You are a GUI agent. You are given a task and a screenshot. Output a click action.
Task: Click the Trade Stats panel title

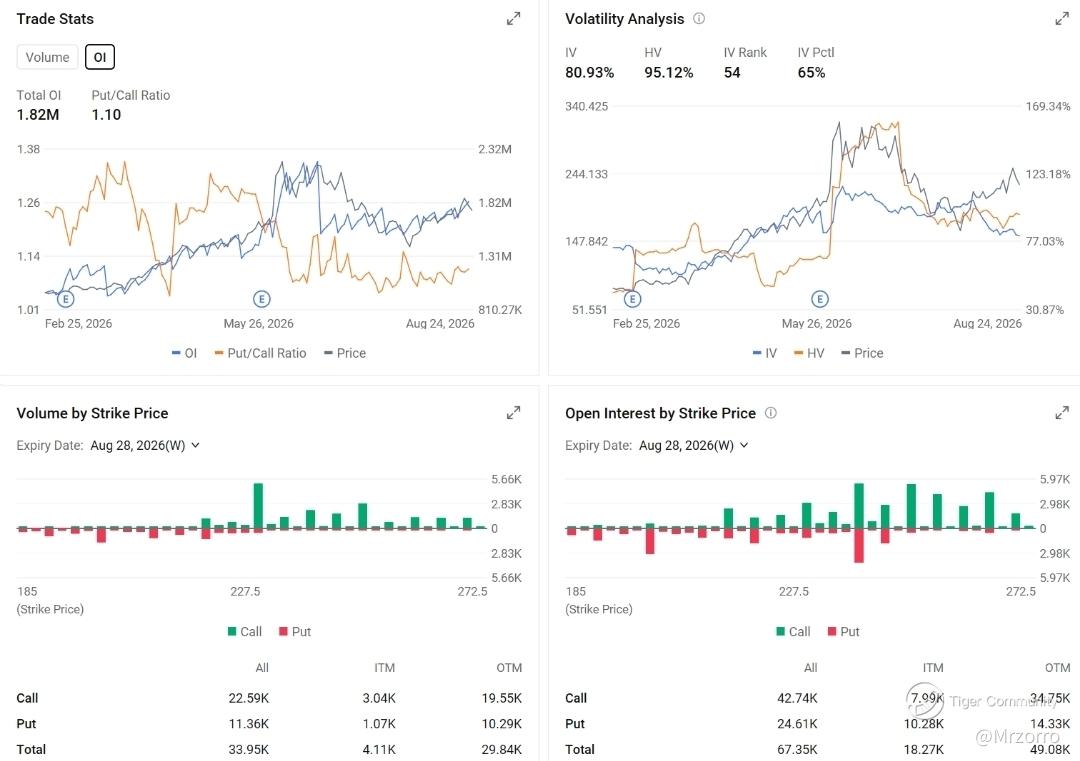click(x=55, y=19)
